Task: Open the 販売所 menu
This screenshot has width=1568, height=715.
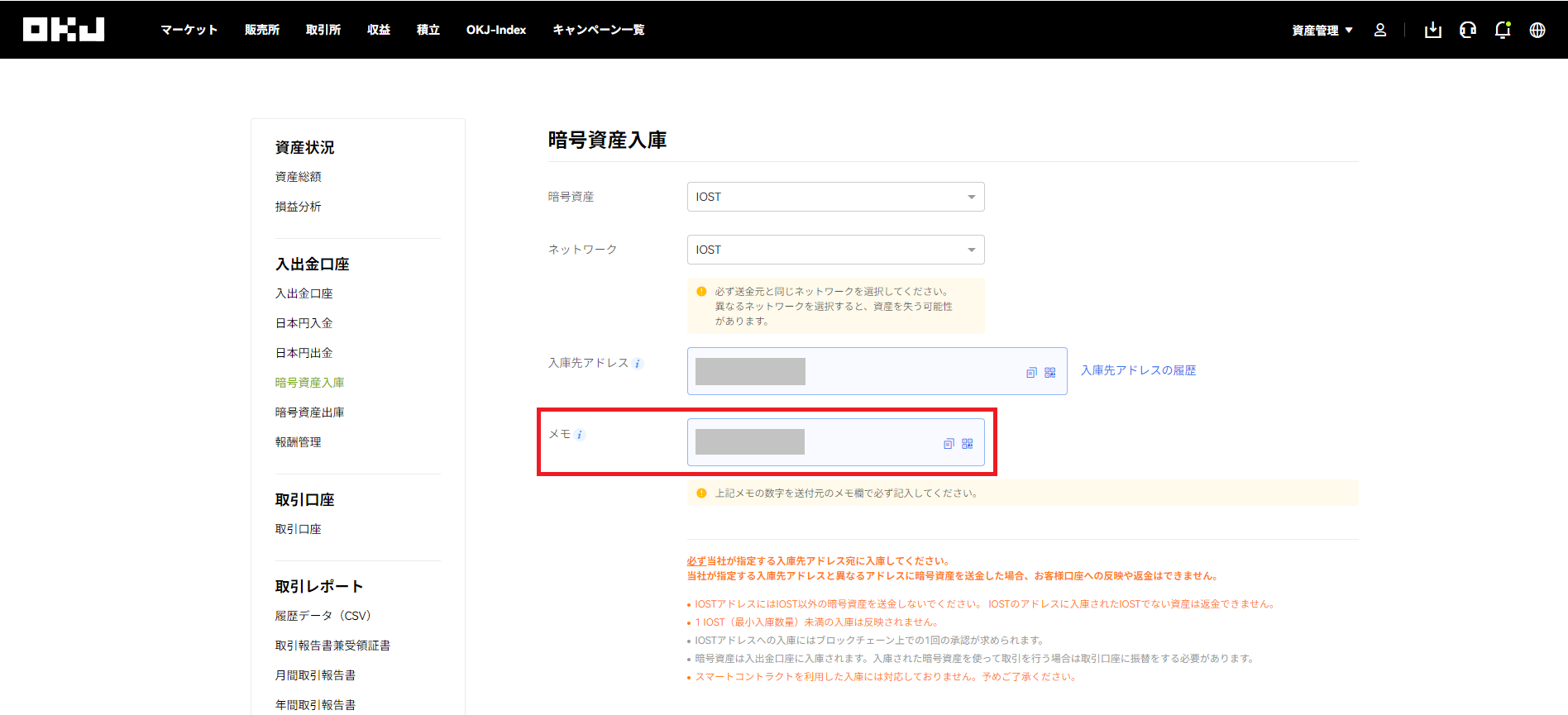Action: (262, 30)
